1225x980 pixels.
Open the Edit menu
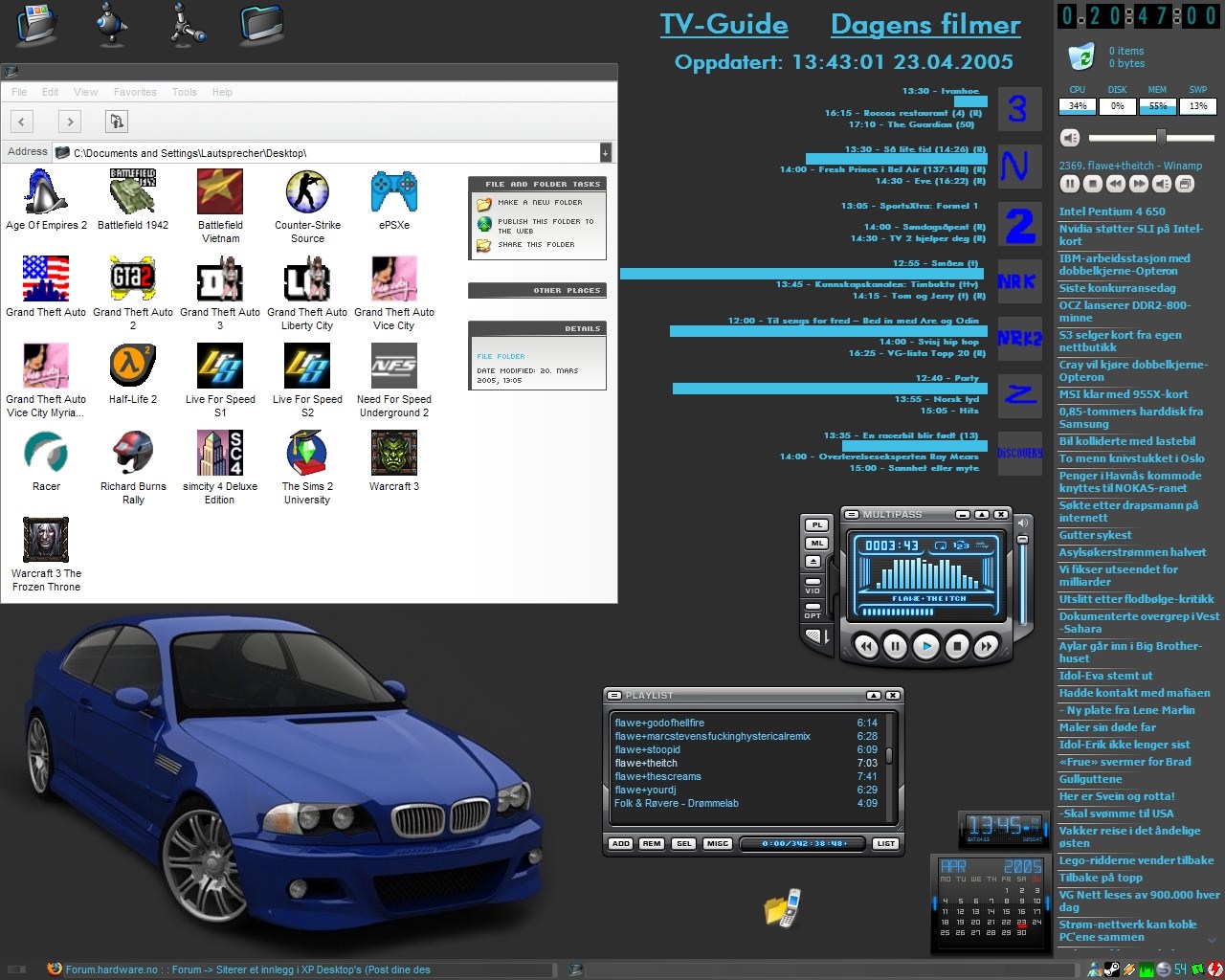click(50, 92)
